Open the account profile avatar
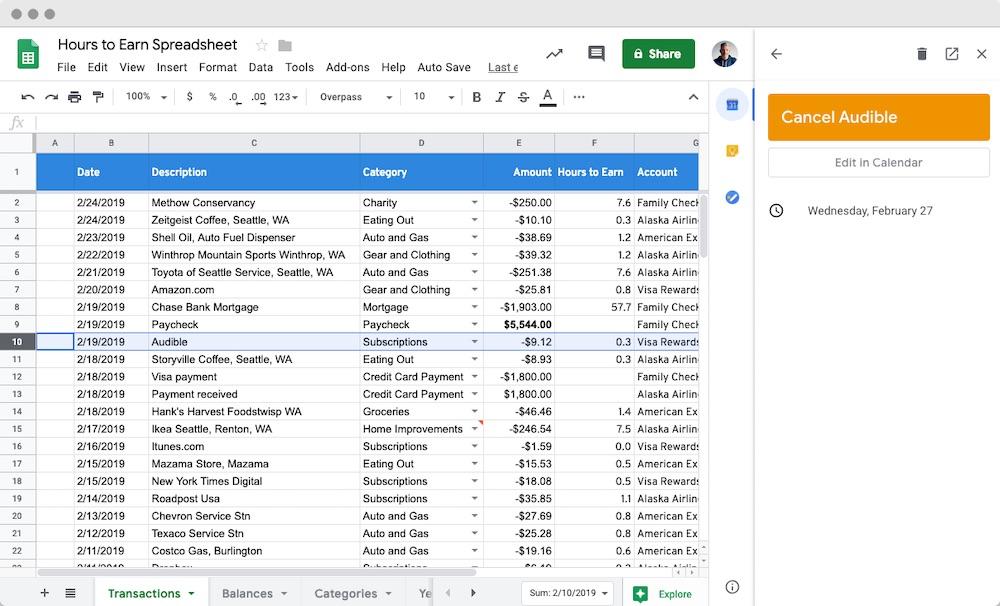1000x606 pixels. [x=724, y=54]
